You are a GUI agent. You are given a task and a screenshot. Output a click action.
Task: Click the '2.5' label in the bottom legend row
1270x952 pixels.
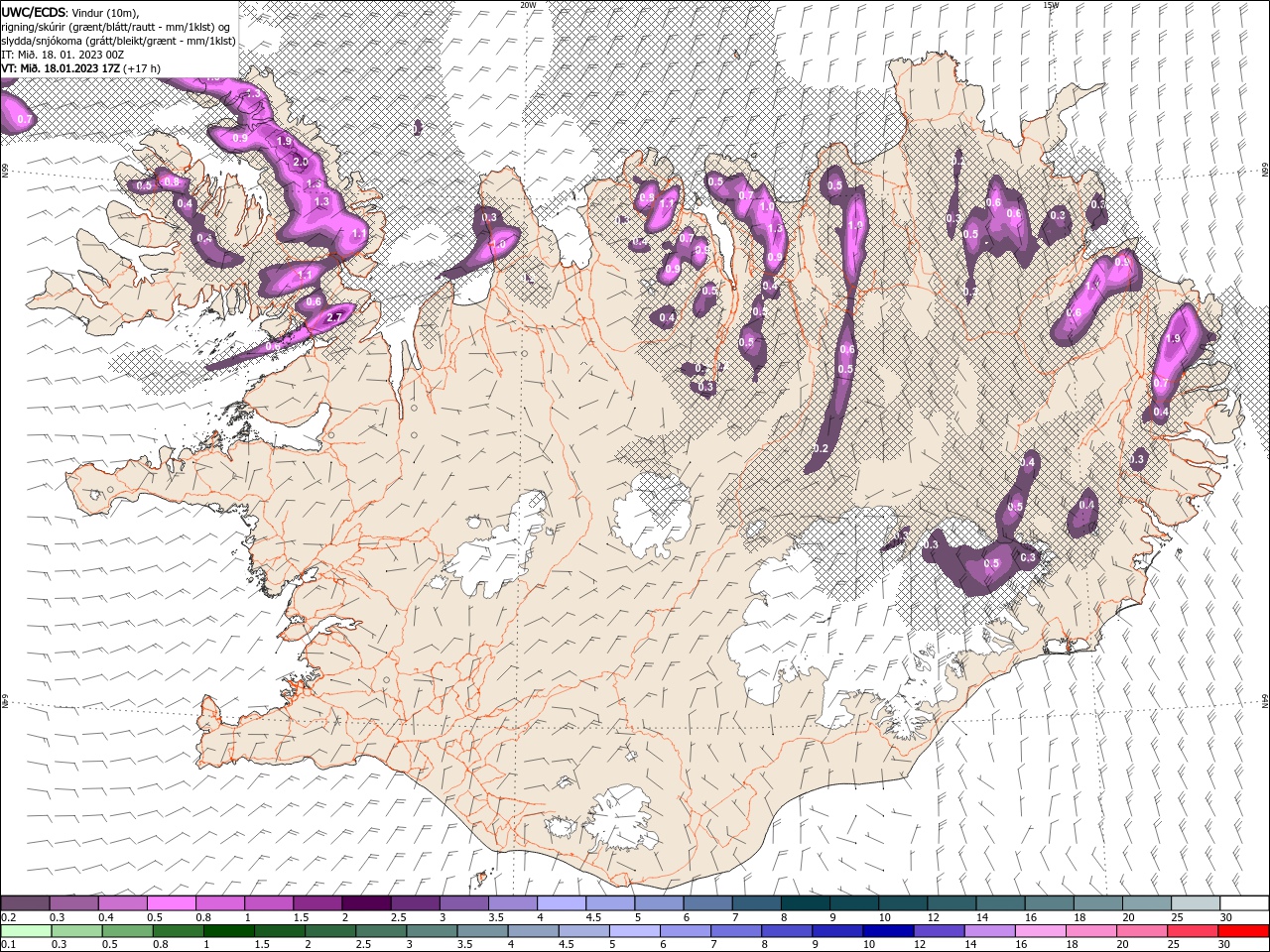[x=364, y=944]
